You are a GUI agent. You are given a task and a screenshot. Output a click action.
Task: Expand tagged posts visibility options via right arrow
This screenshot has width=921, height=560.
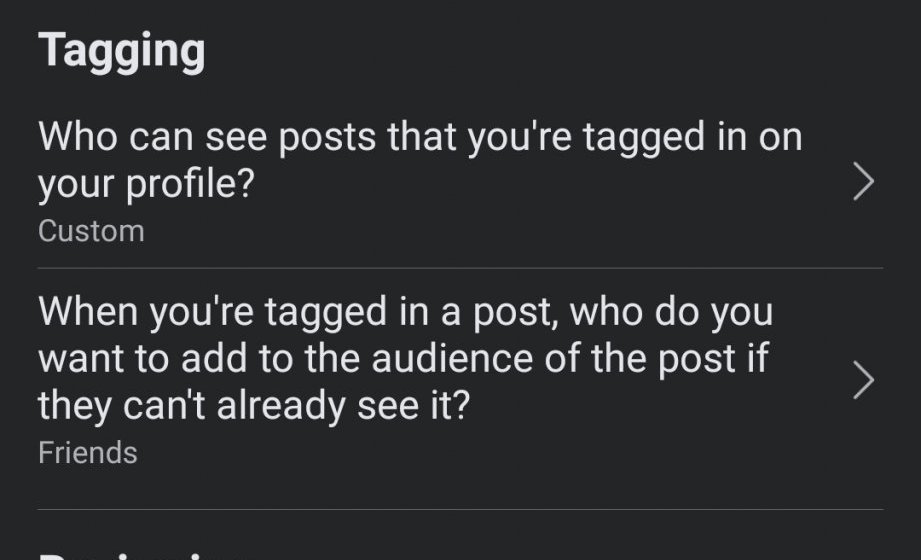pos(863,183)
